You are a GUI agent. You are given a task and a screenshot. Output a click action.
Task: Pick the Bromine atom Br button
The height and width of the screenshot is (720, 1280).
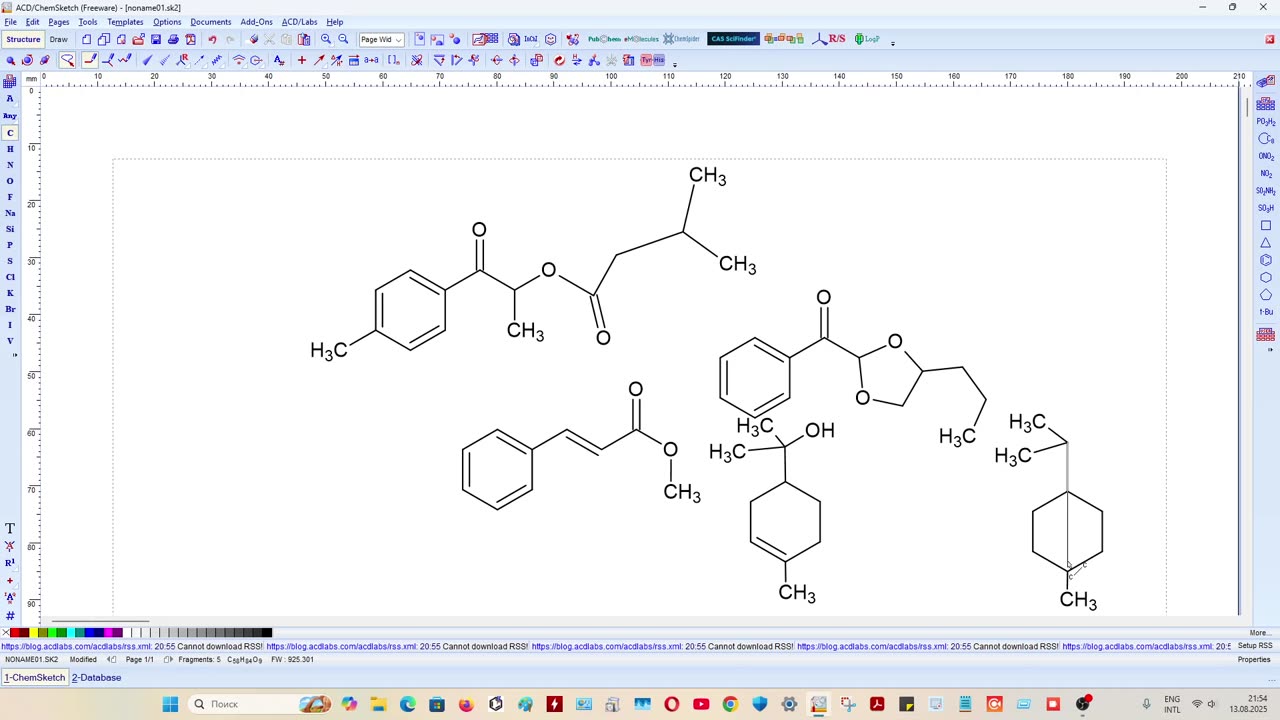(10, 309)
